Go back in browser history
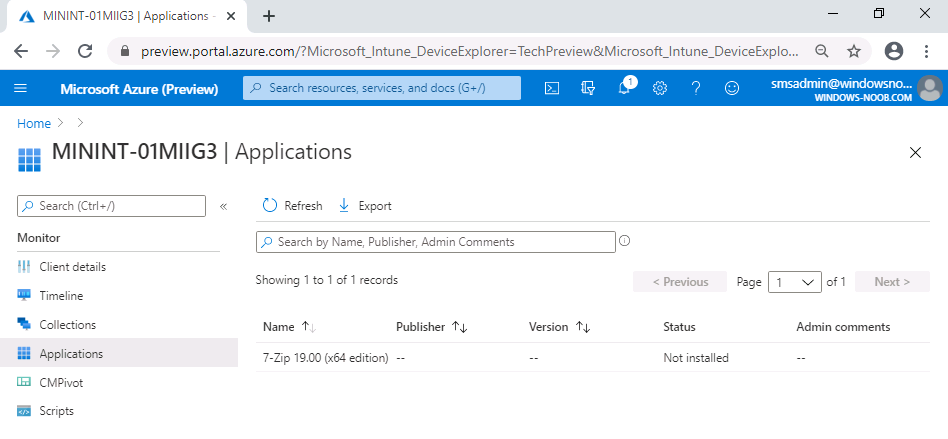 tap(21, 51)
